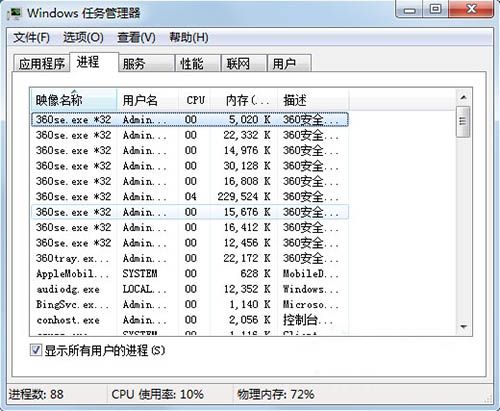The height and width of the screenshot is (411, 500).
Task: Minimize the Task Manager window
Action: pyautogui.click(x=409, y=9)
